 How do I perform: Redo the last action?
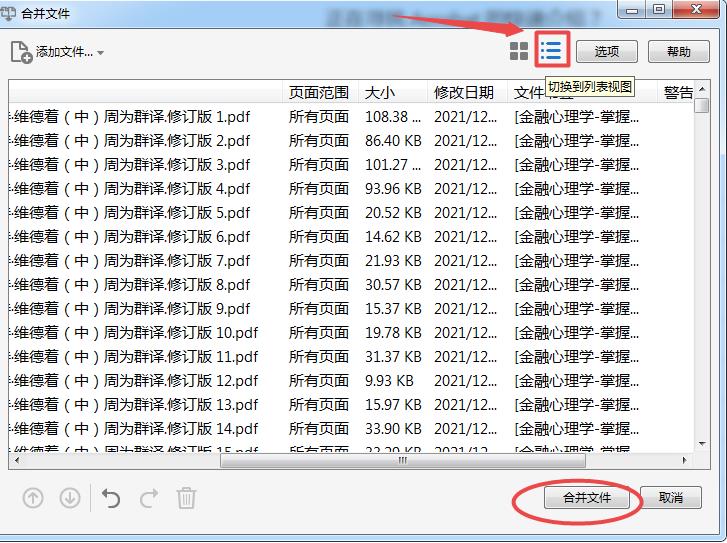[x=149, y=497]
